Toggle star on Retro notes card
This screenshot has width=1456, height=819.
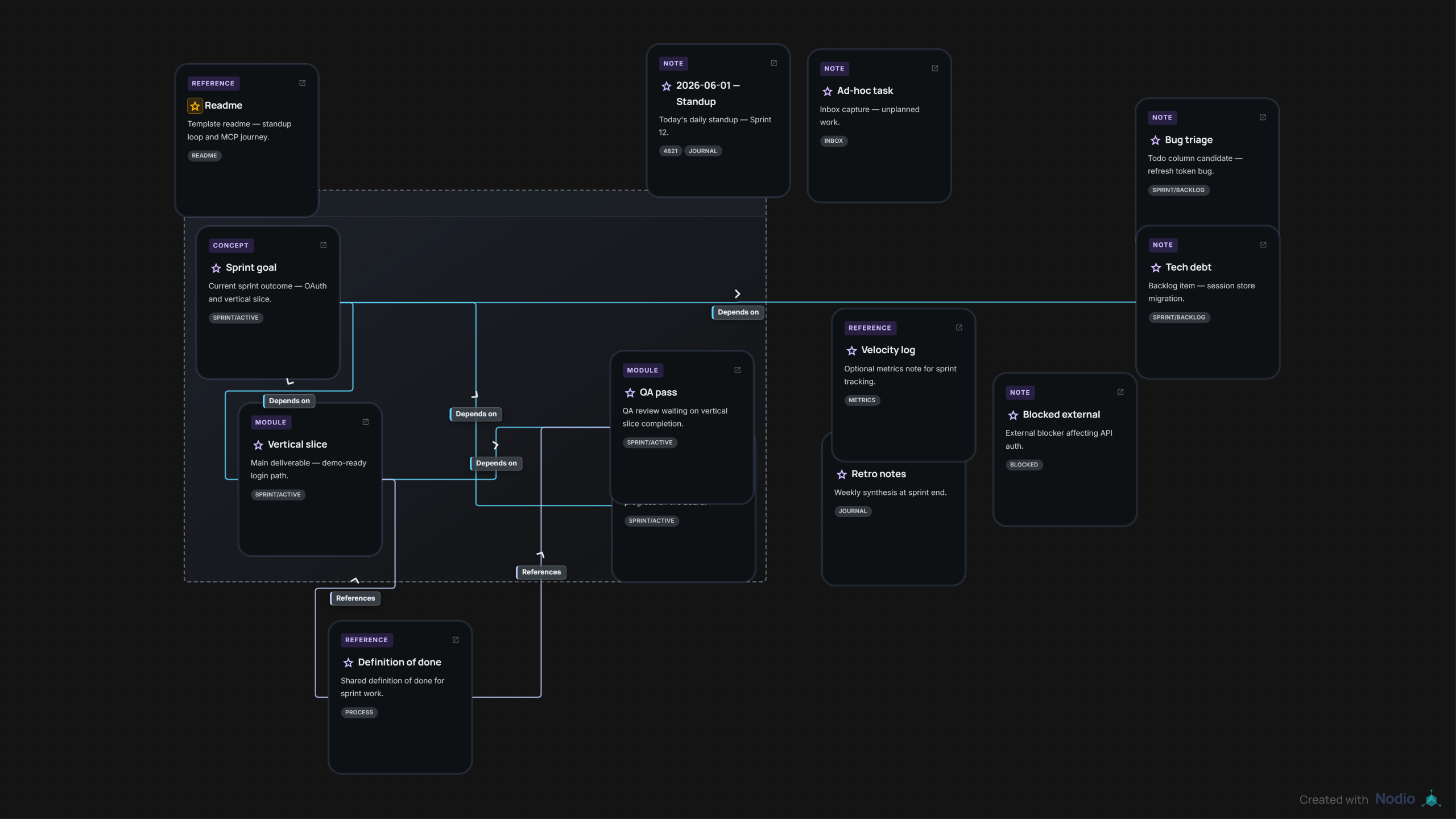tap(842, 474)
